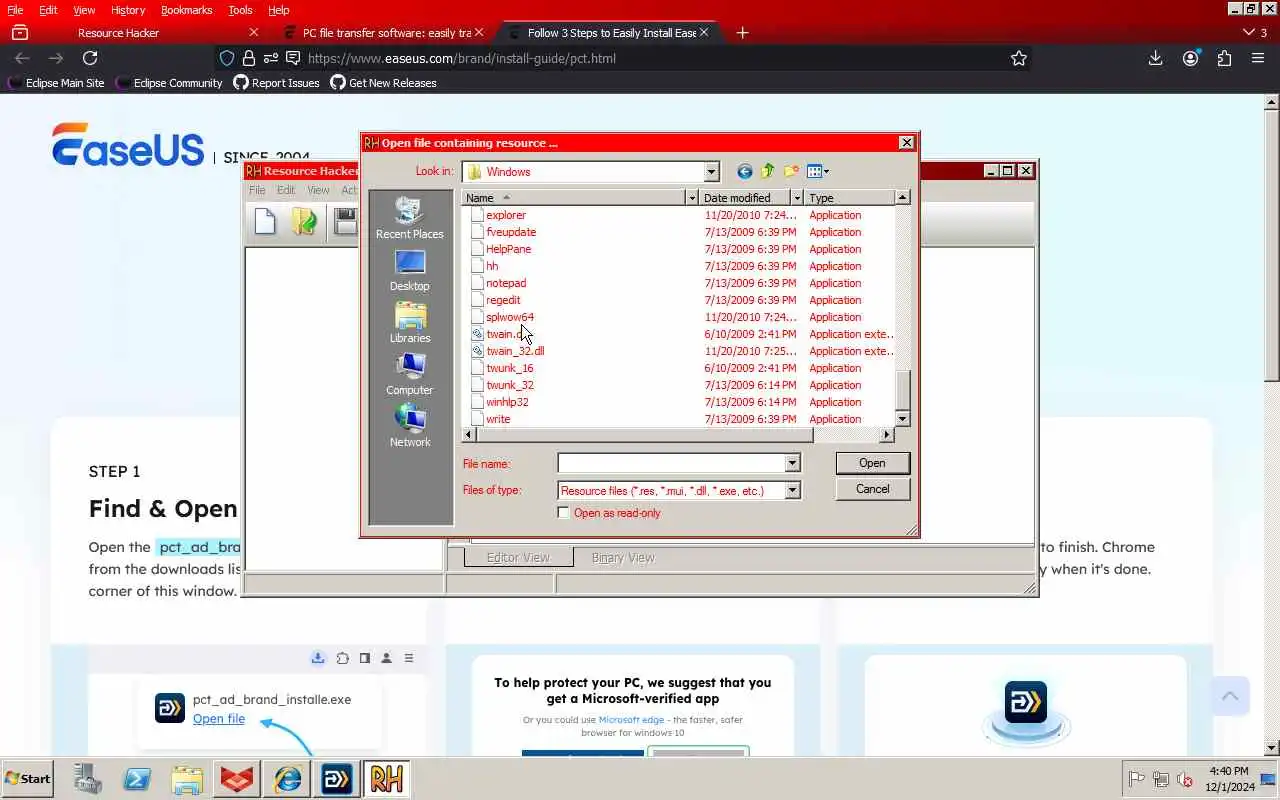The height and width of the screenshot is (800, 1280).
Task: Go up one folder level in the dialog
Action: pyautogui.click(x=768, y=171)
